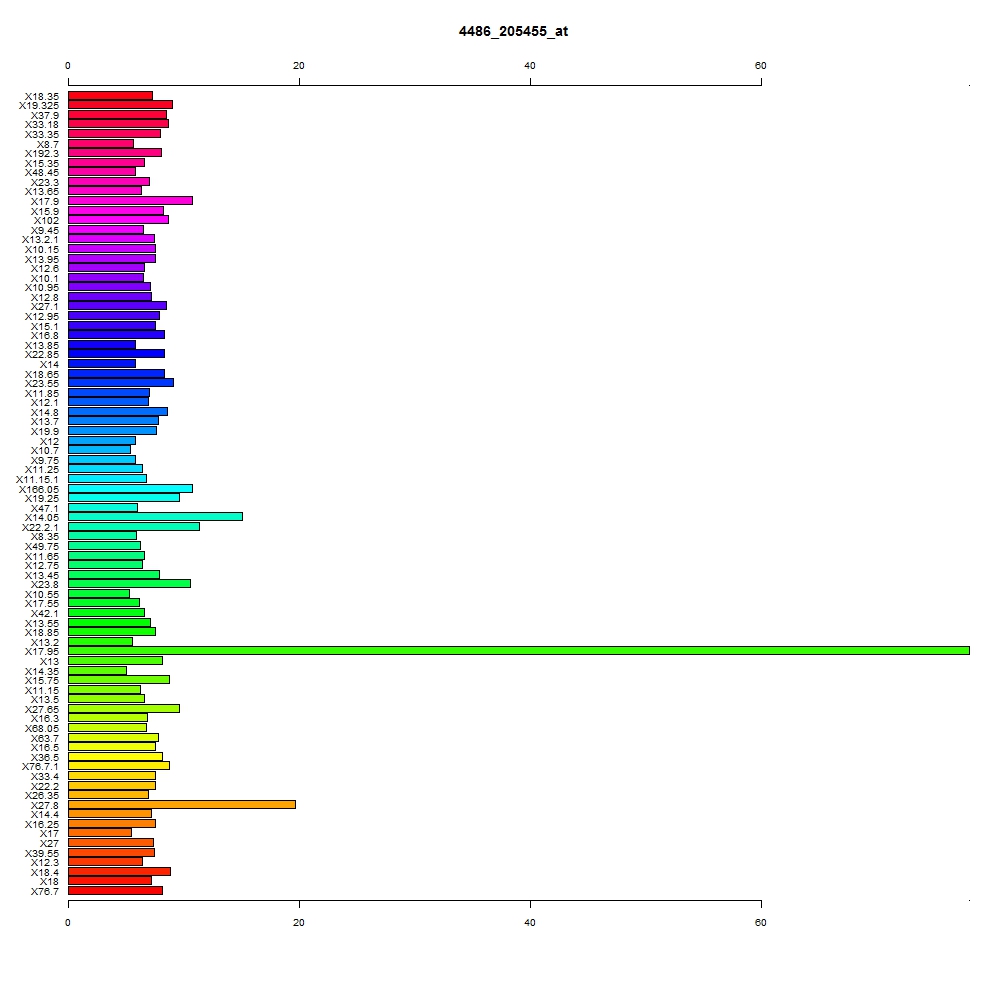1000x1000 pixels.
Task: Select the X19.9 row label
Action: [x=45, y=432]
